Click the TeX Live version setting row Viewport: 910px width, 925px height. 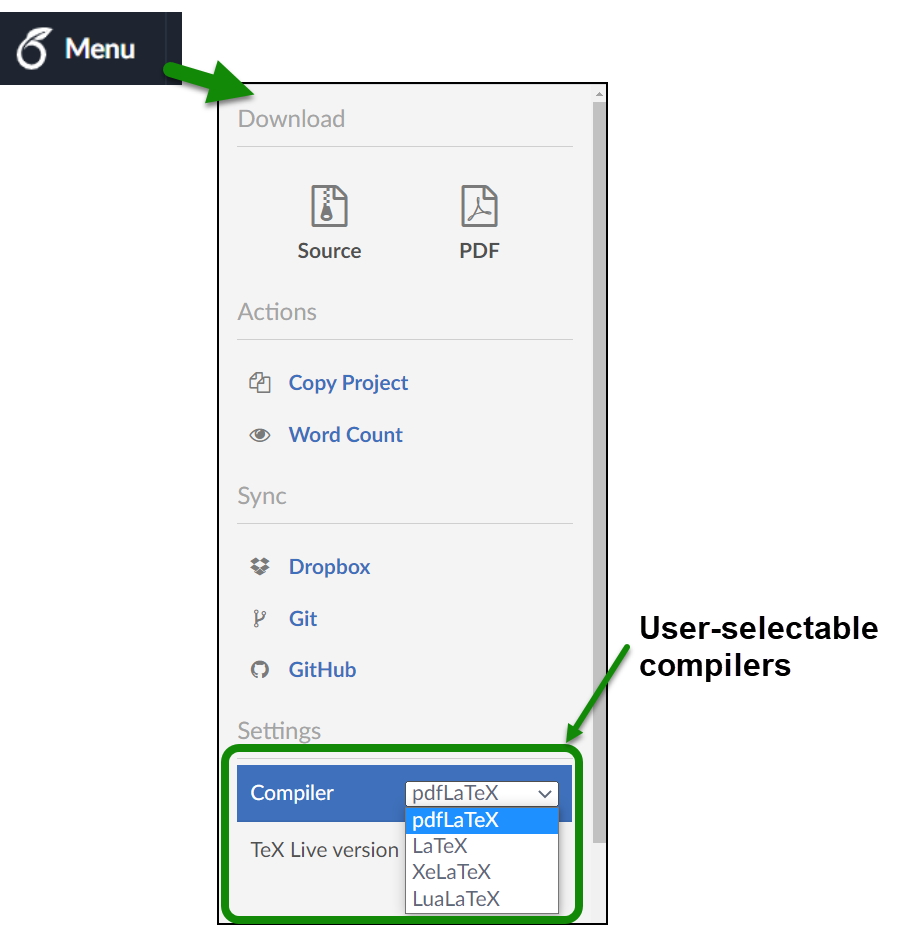[324, 850]
